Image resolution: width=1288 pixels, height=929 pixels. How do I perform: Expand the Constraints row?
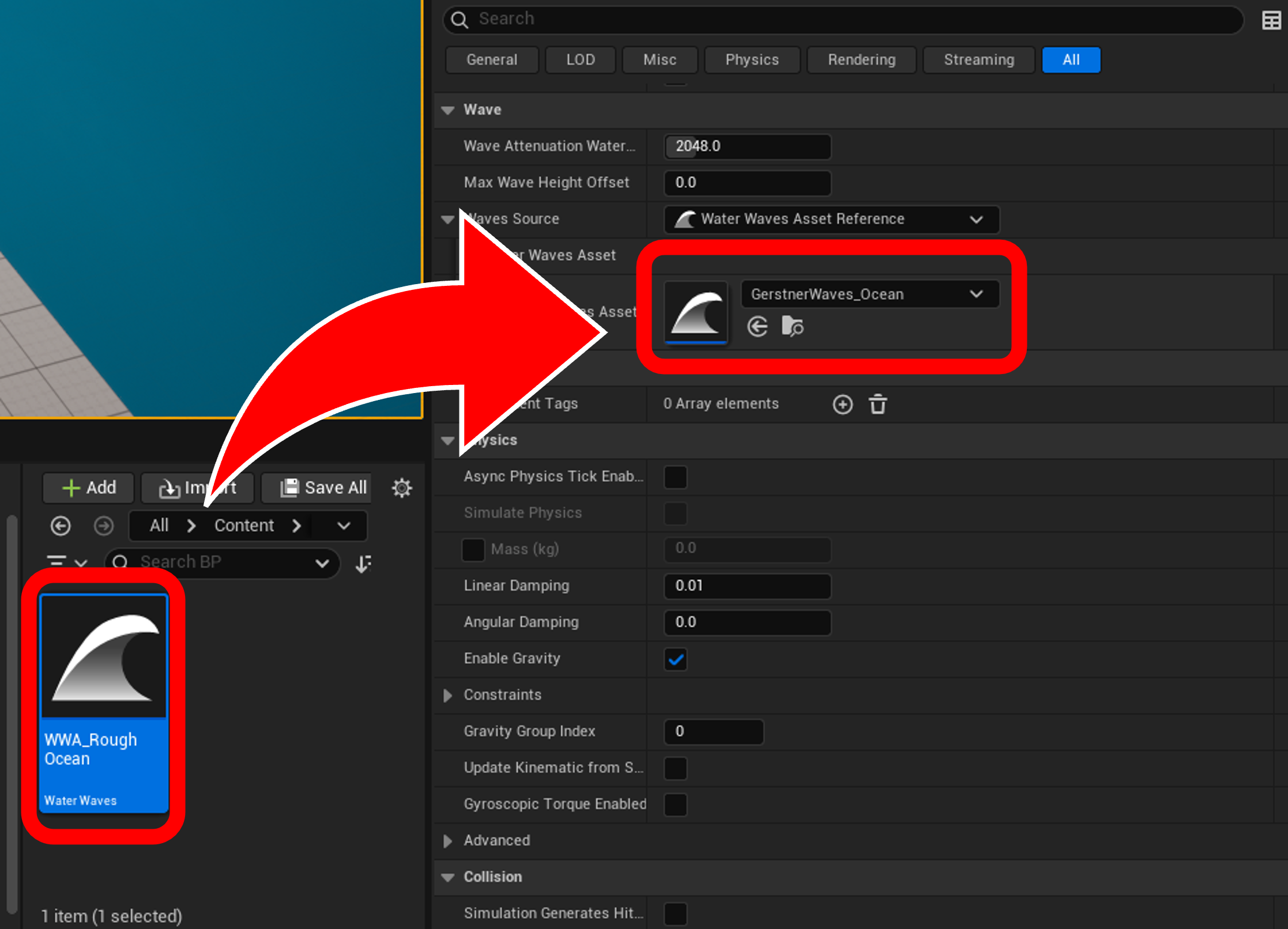pos(447,696)
